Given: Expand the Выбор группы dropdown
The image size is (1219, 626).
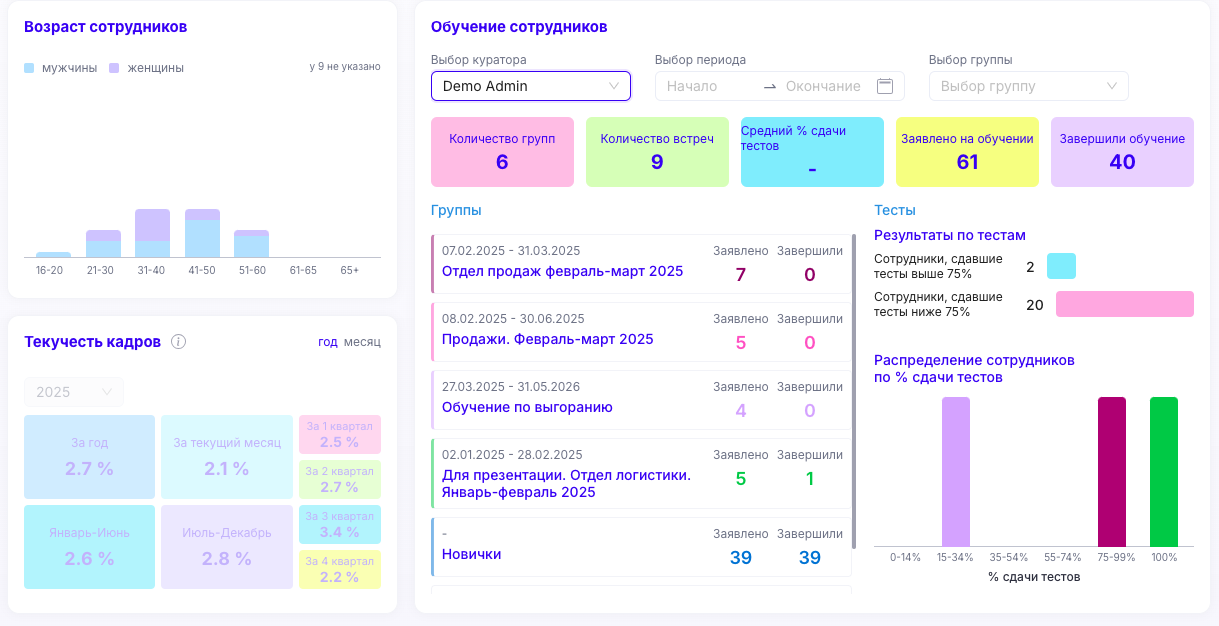Looking at the screenshot, I should click(x=1028, y=86).
